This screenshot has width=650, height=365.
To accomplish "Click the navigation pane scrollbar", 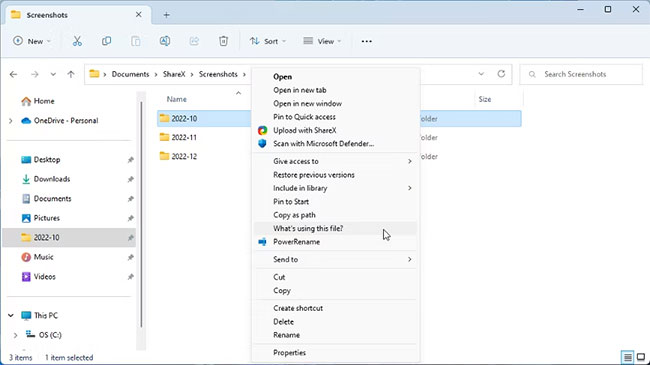I will pos(141,214).
